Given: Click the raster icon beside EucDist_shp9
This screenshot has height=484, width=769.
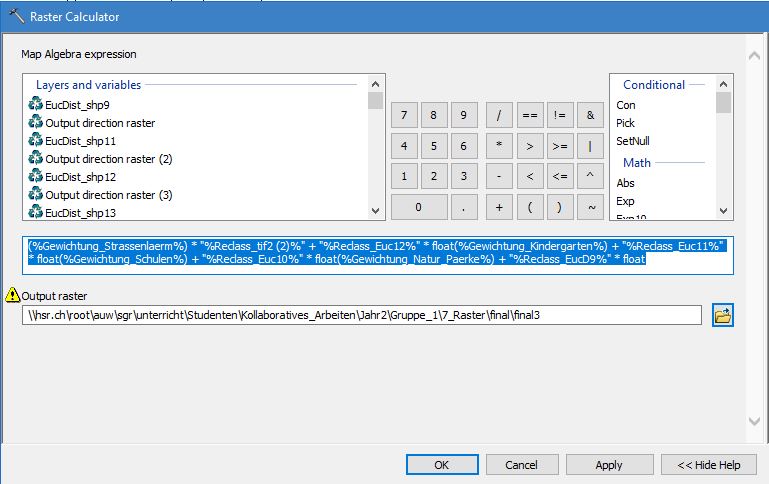Looking at the screenshot, I should pyautogui.click(x=36, y=105).
